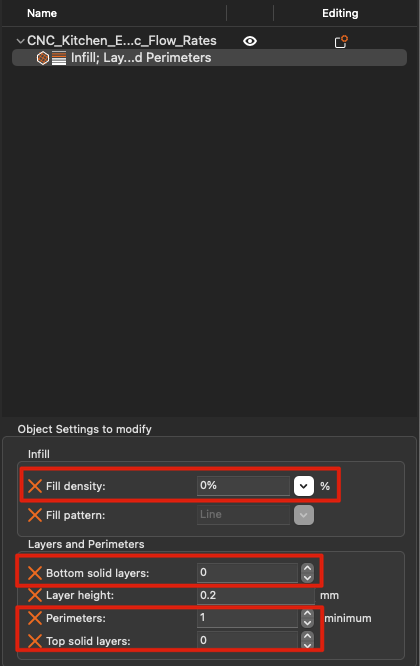
Task: Click the Name column header
Action: pos(42,13)
